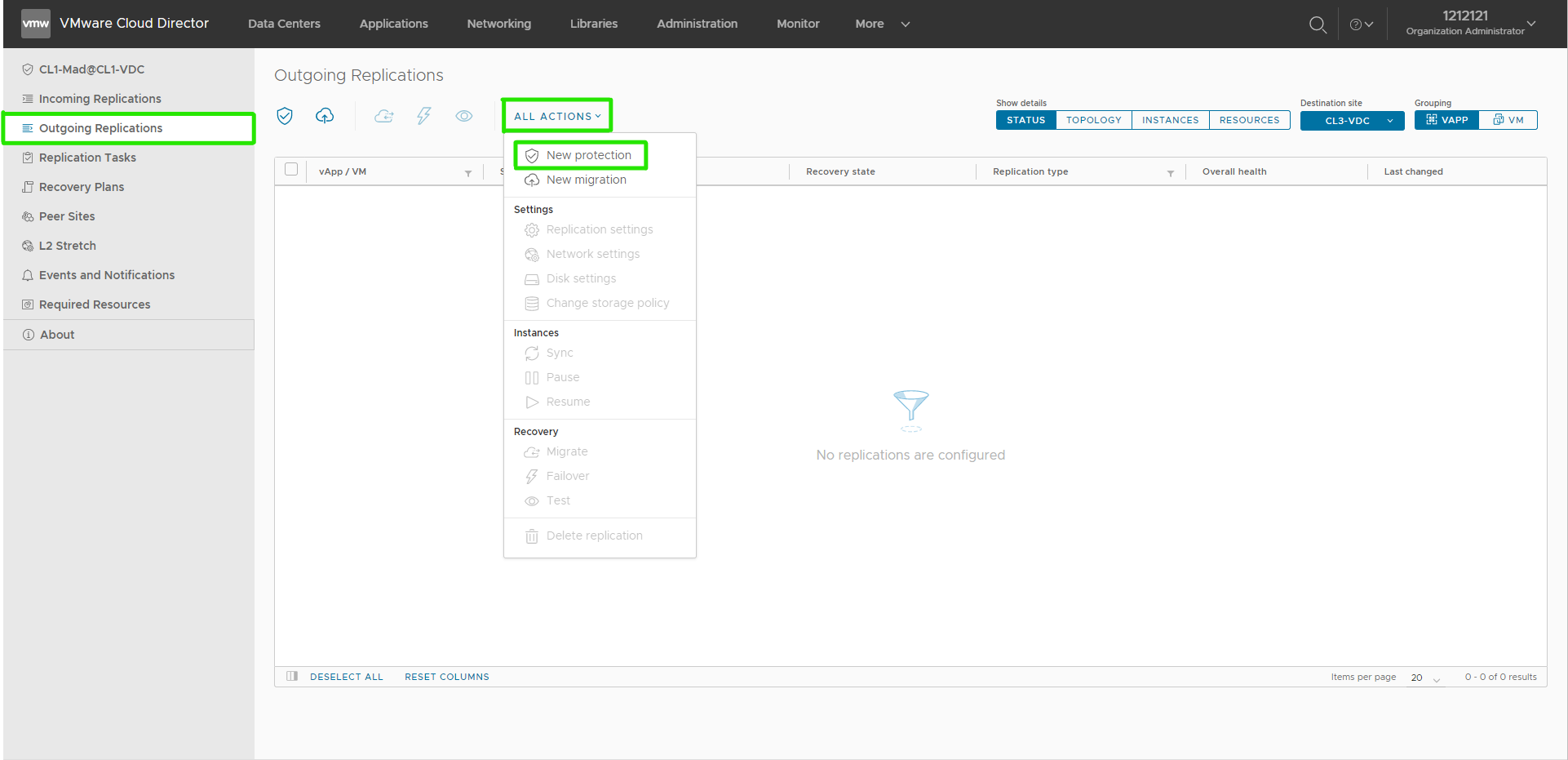
Task: Select Replication settings menu entry
Action: pos(600,229)
